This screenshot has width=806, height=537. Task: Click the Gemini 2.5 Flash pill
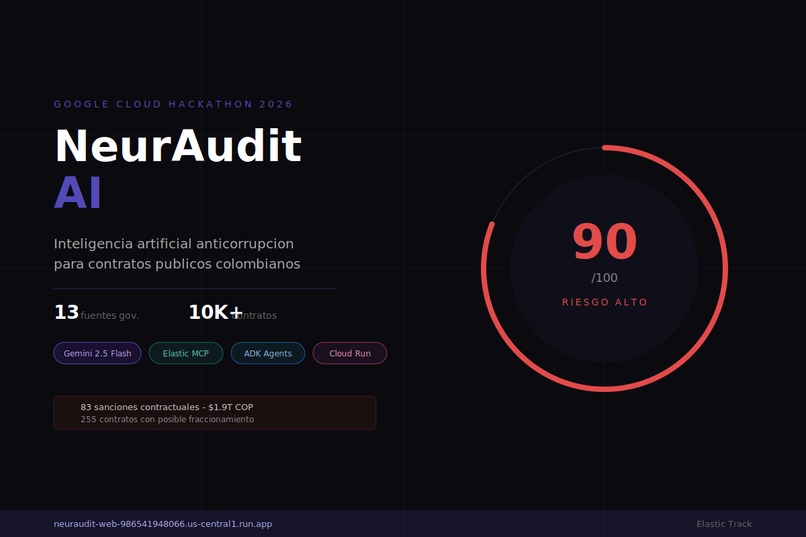[97, 353]
